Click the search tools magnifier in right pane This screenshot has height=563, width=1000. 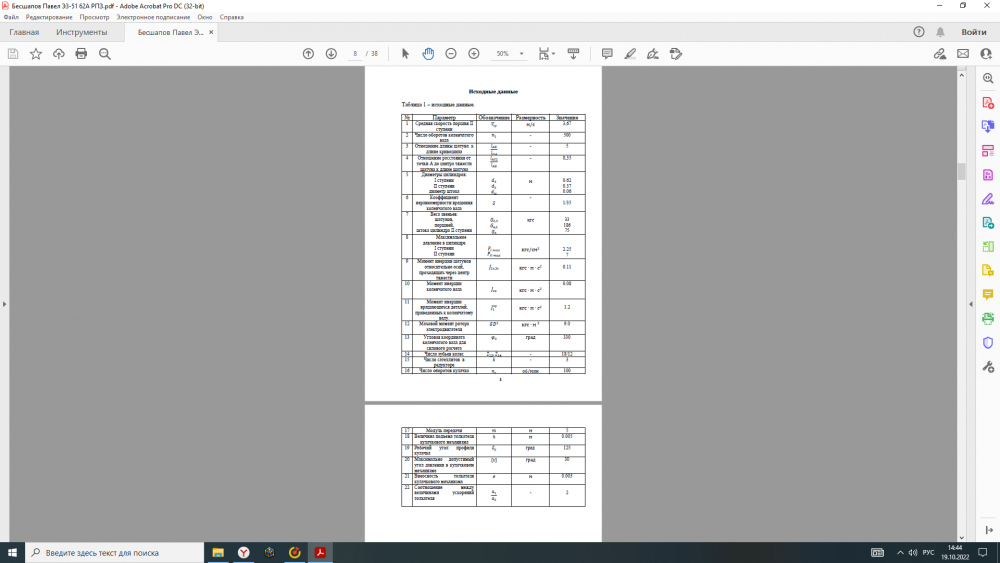point(988,78)
